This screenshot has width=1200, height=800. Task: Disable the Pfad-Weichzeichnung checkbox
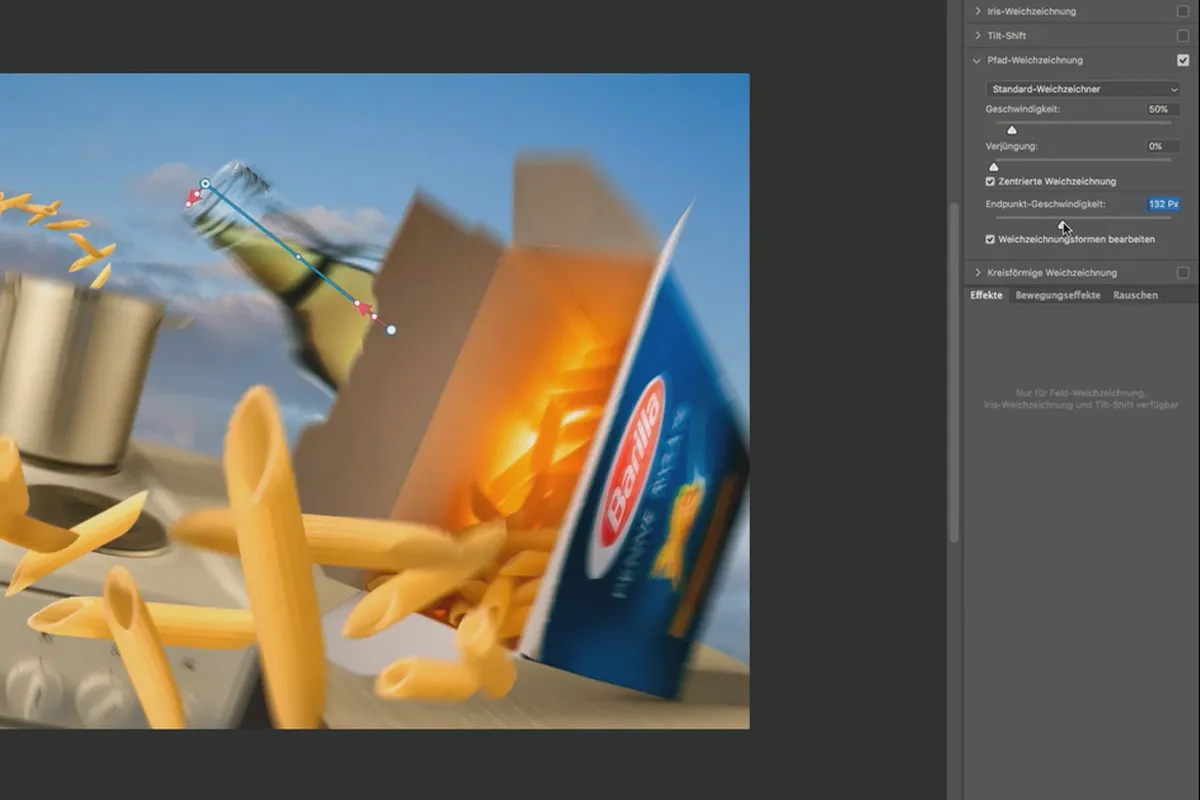[1183, 60]
